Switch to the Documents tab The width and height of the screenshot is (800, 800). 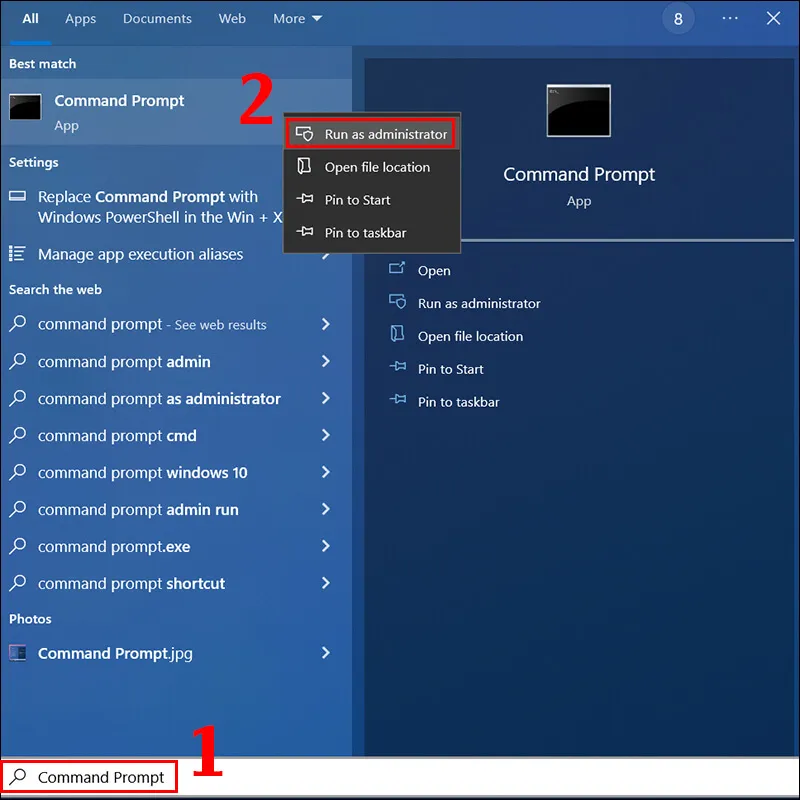pos(157,18)
